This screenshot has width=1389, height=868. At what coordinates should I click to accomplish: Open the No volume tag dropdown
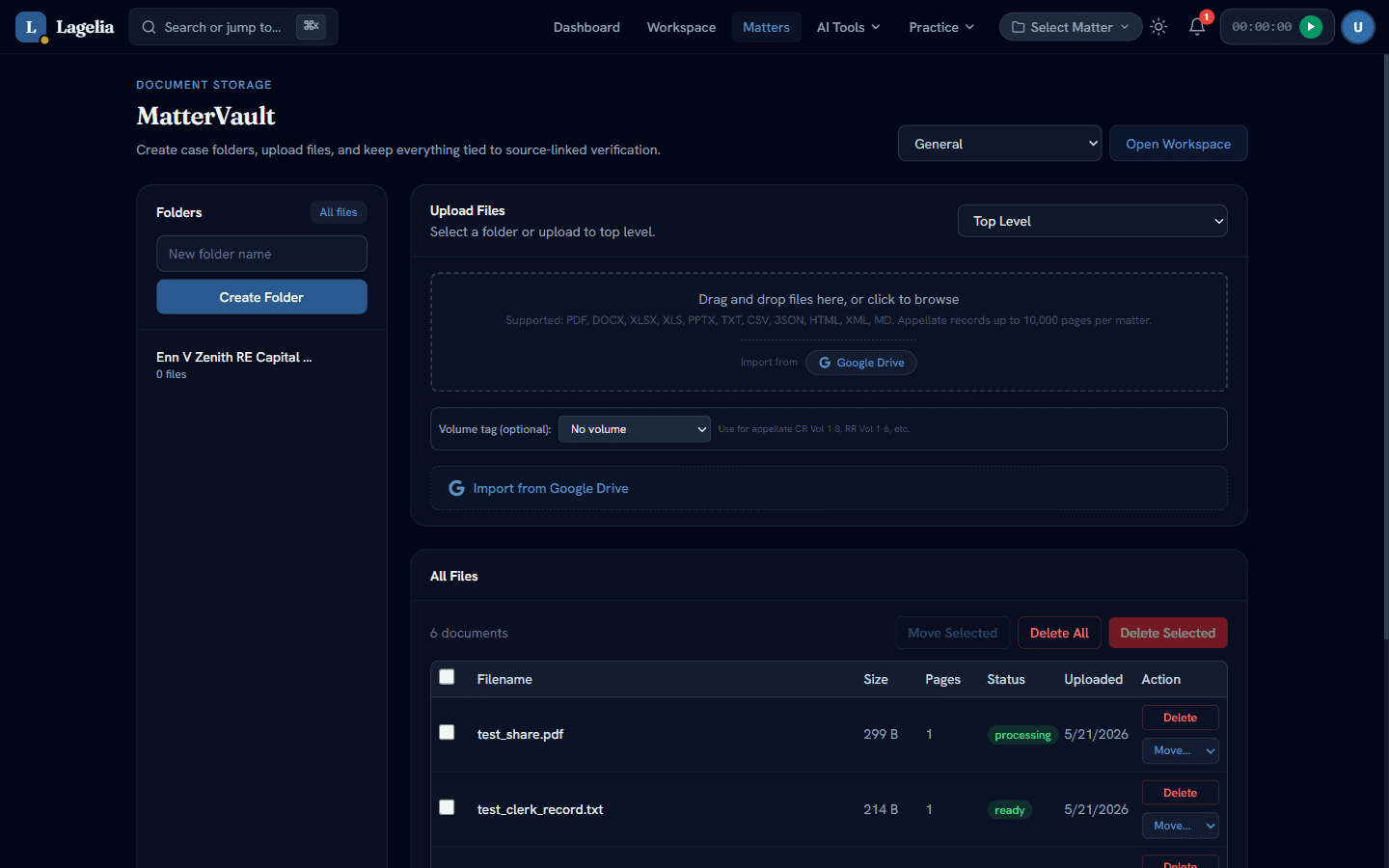[635, 429]
